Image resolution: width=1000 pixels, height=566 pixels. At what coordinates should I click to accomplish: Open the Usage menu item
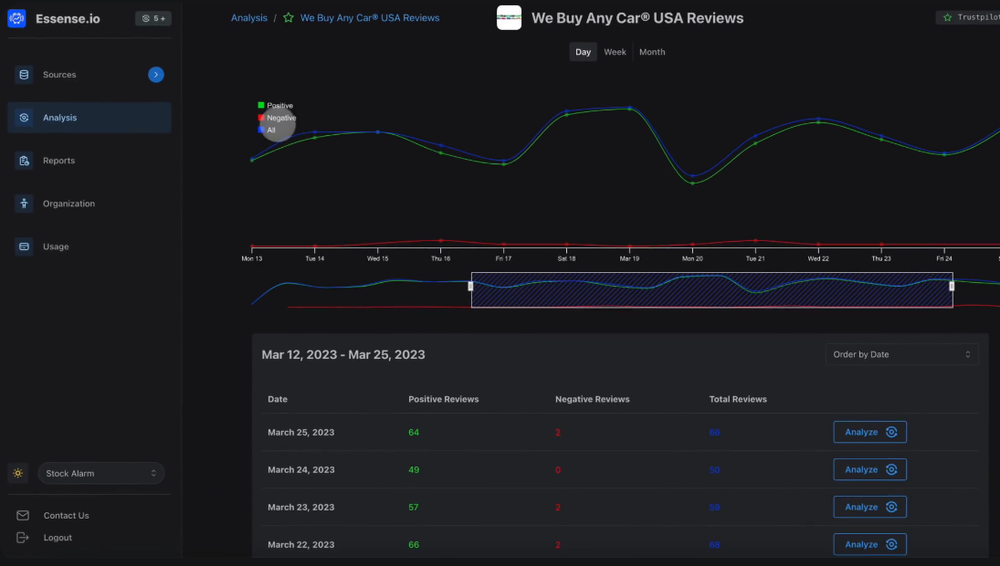point(89,246)
